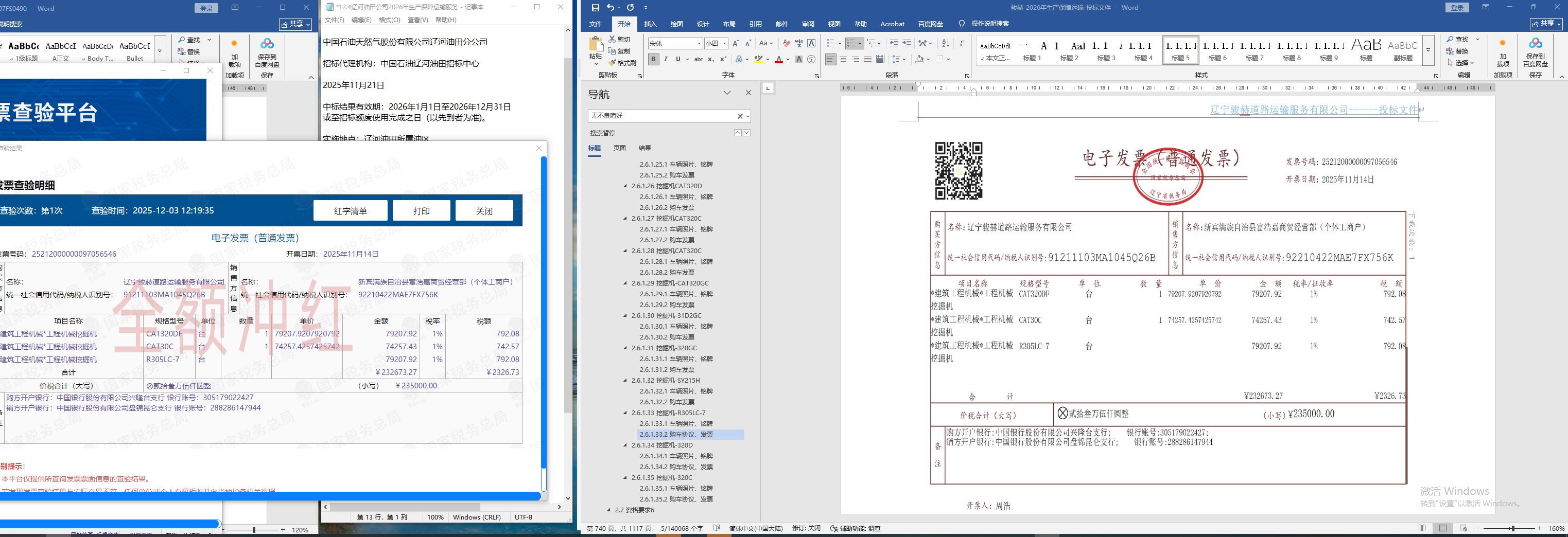Switch to the 插入 ribbon tab
This screenshot has width=1568, height=537.
tap(650, 24)
